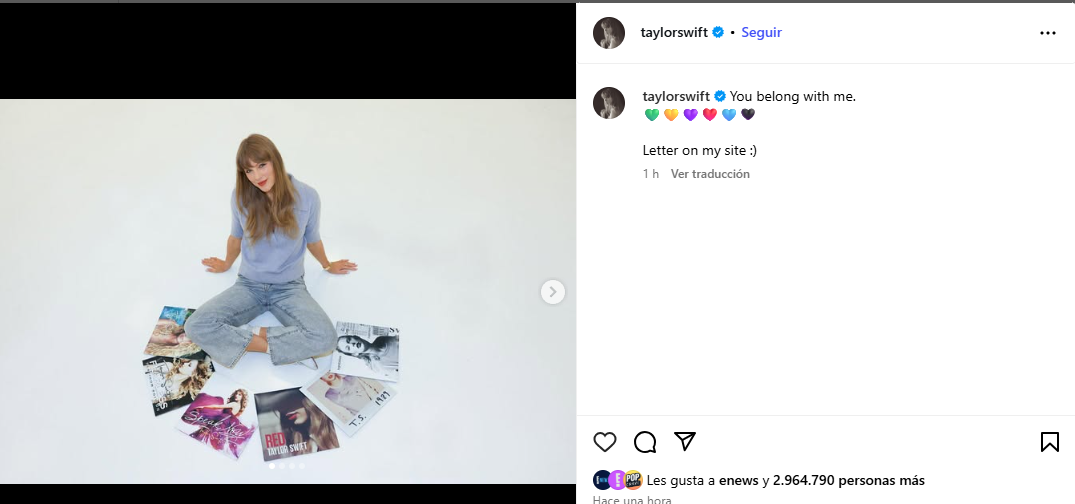Click the Red album cover in the photo

296,424
